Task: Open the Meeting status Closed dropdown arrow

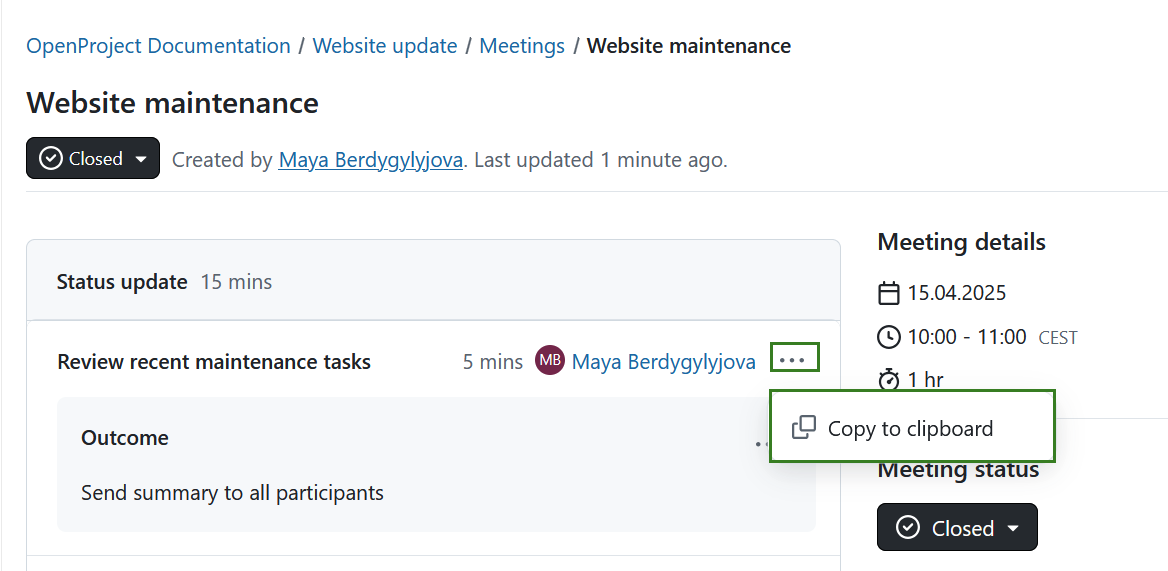Action: click(1013, 528)
